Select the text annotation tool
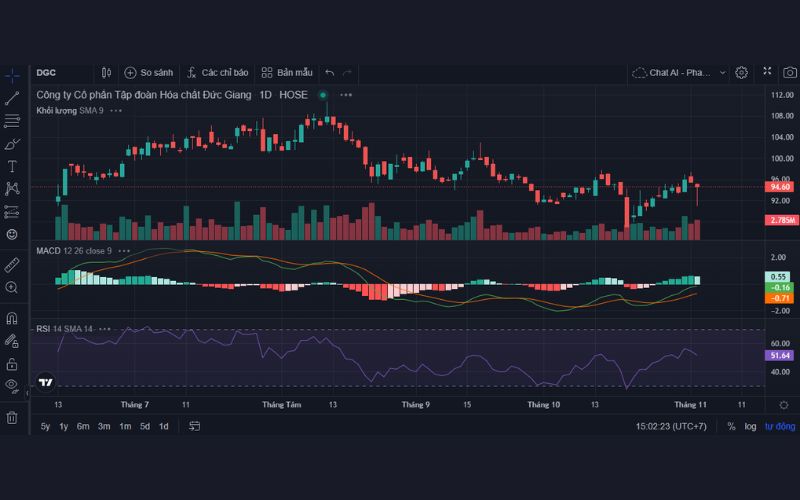The height and width of the screenshot is (500, 800). pyautogui.click(x=12, y=166)
